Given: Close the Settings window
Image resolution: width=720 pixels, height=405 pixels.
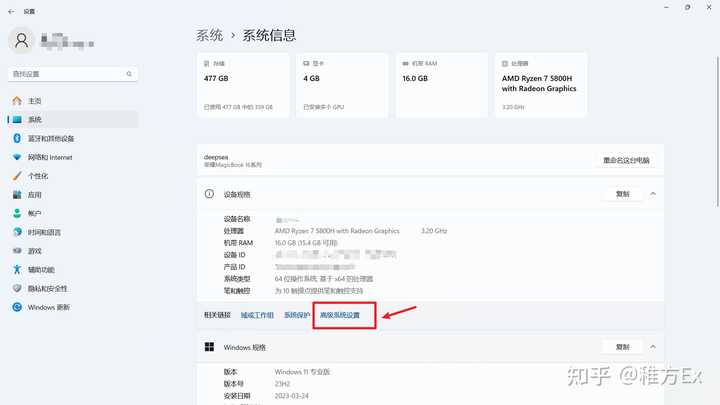Looking at the screenshot, I should tap(709, 7).
